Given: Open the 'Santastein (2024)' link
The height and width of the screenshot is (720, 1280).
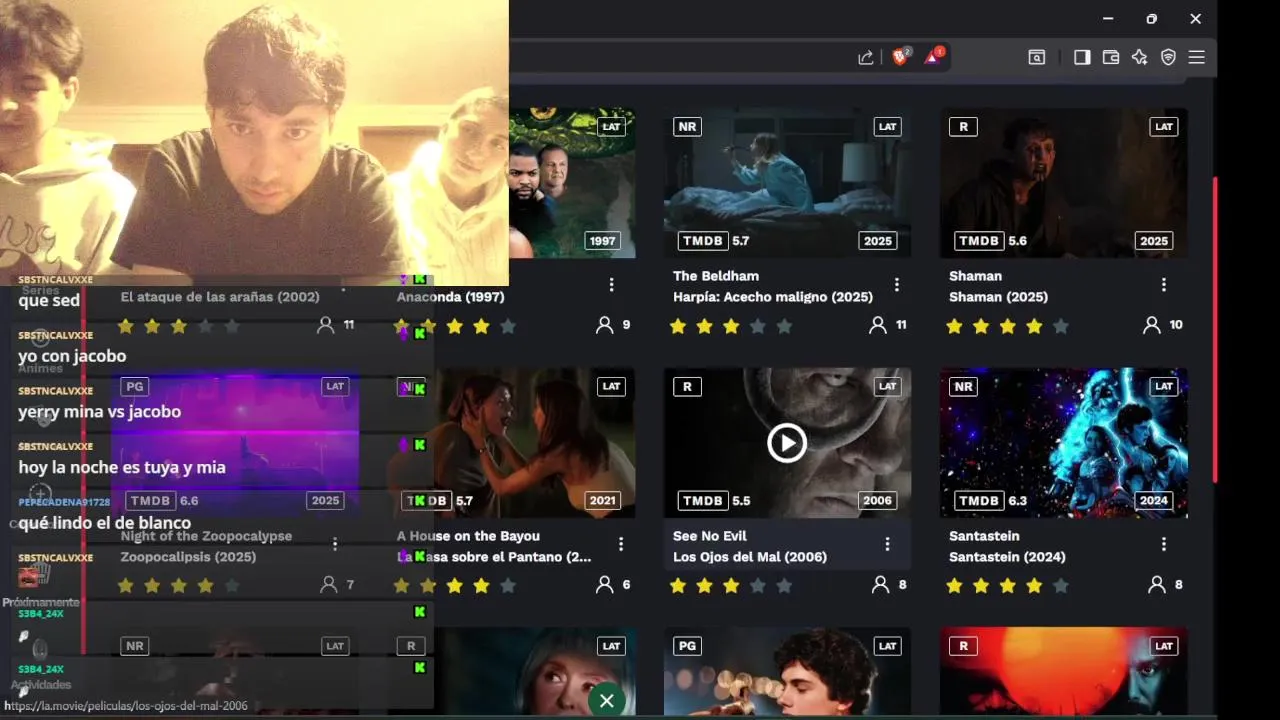Looking at the screenshot, I should (x=1007, y=557).
